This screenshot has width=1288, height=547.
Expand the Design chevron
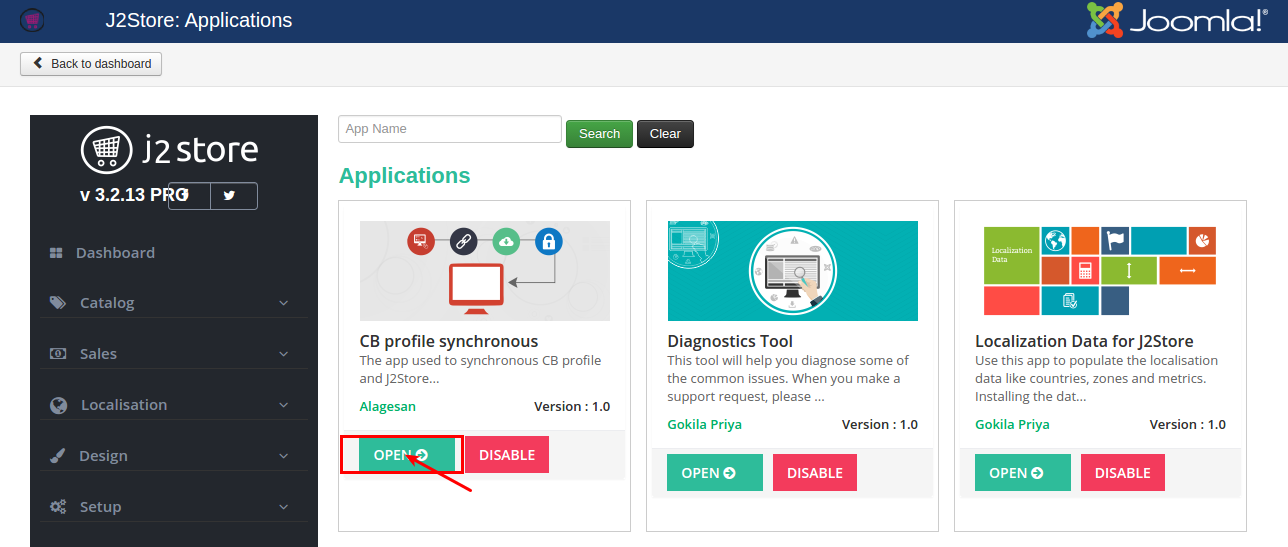point(284,456)
